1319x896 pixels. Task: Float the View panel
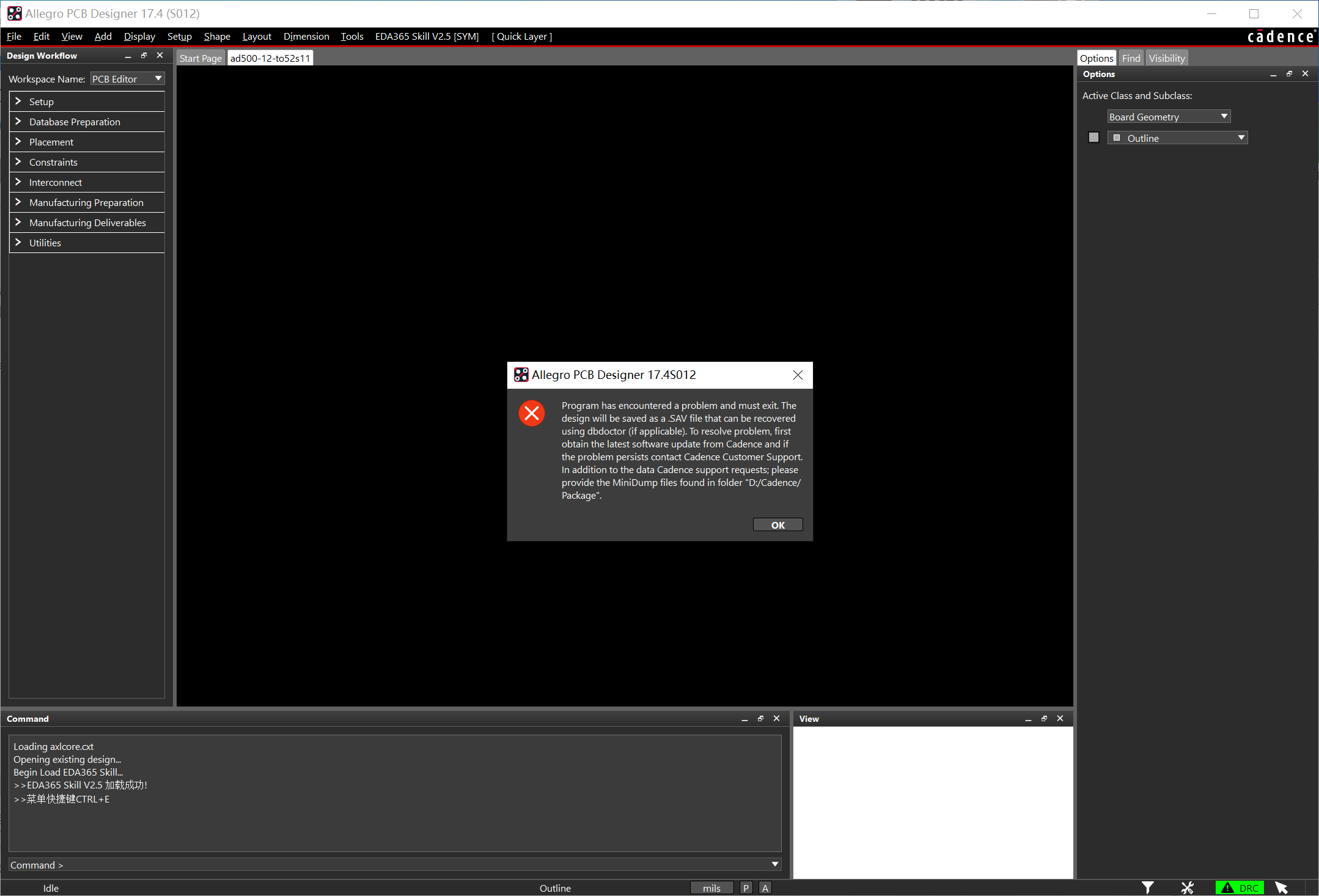pyautogui.click(x=1044, y=719)
